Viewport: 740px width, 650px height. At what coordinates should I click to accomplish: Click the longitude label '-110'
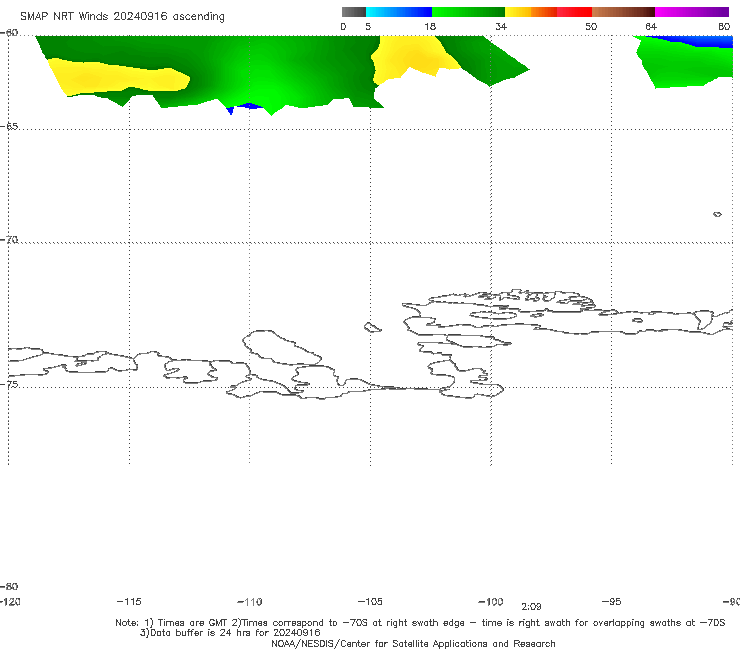250,602
